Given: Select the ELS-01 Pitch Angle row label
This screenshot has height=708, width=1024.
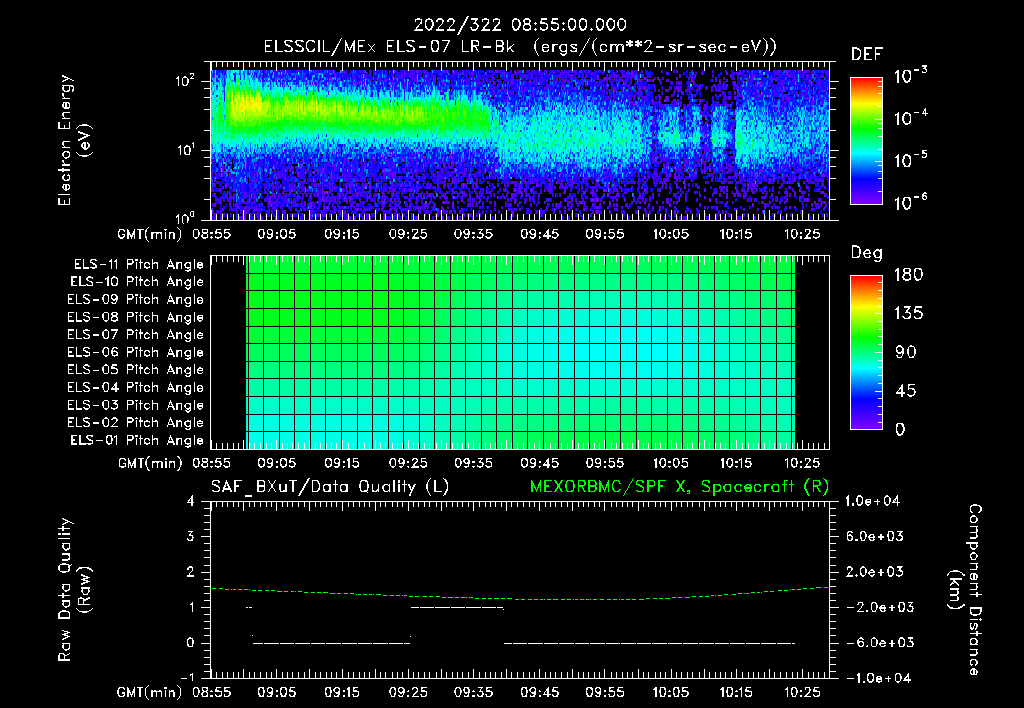Looking at the screenshot, I should click(x=136, y=440).
